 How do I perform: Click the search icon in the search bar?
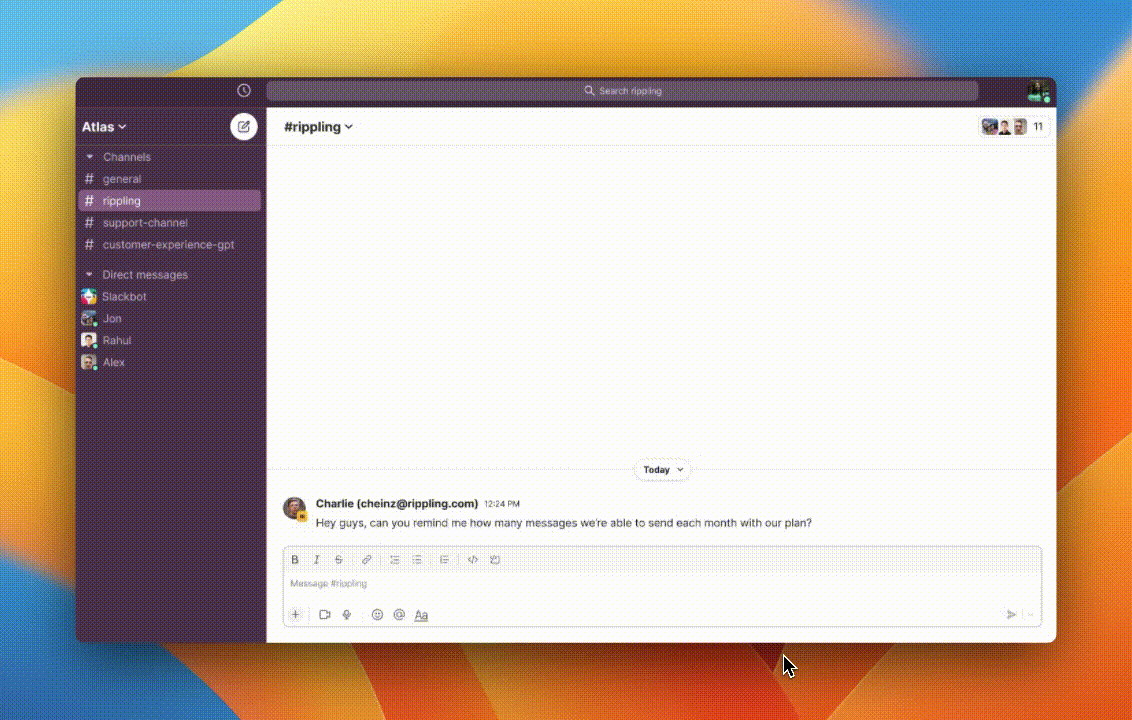point(589,91)
